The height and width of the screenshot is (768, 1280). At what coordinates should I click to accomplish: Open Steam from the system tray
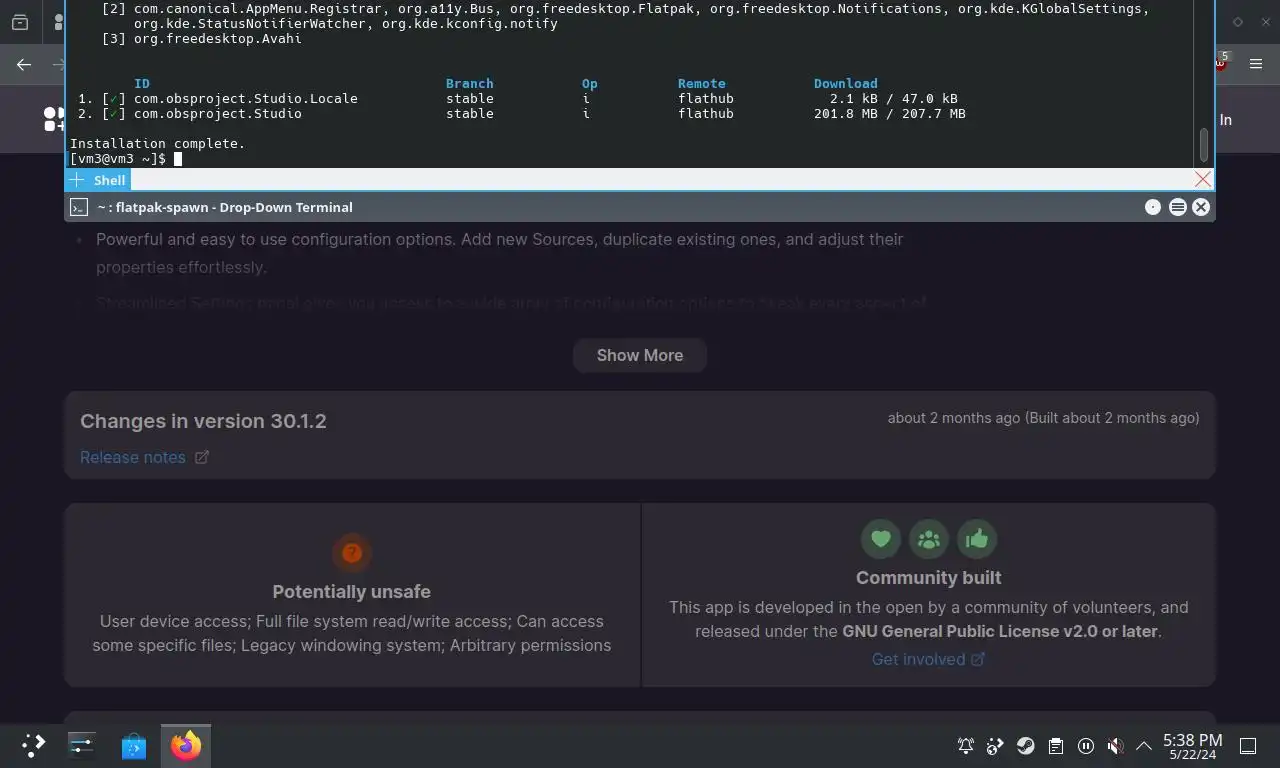pyautogui.click(x=1025, y=745)
